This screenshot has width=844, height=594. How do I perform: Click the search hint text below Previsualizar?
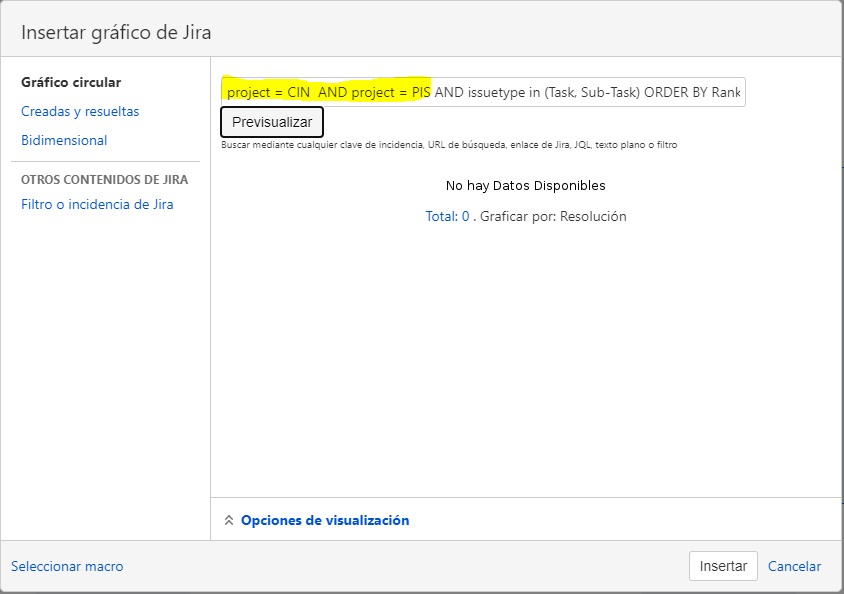(x=449, y=145)
